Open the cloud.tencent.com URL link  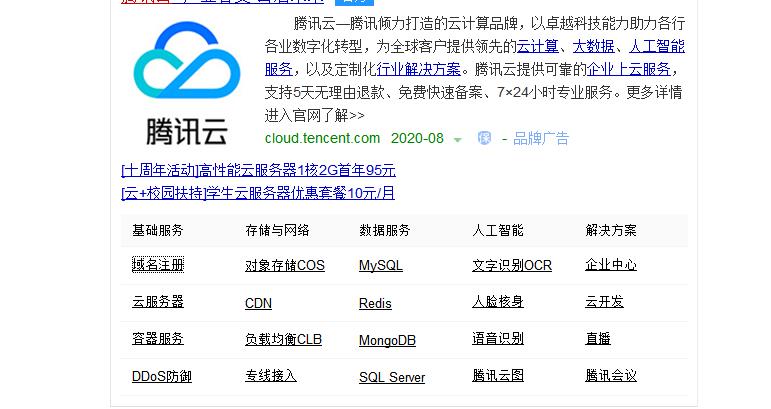point(322,138)
